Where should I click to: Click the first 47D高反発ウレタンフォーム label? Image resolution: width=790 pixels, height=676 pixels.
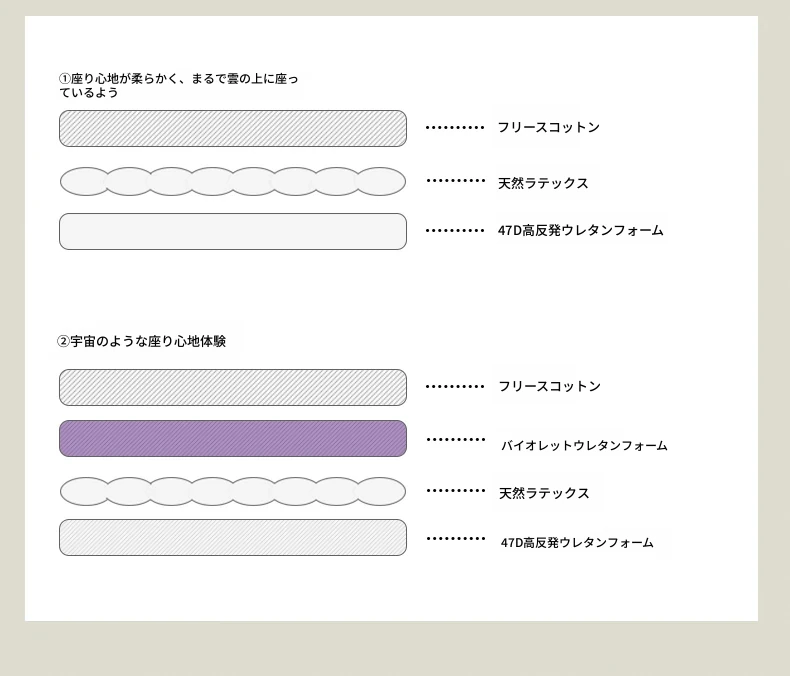pyautogui.click(x=580, y=230)
